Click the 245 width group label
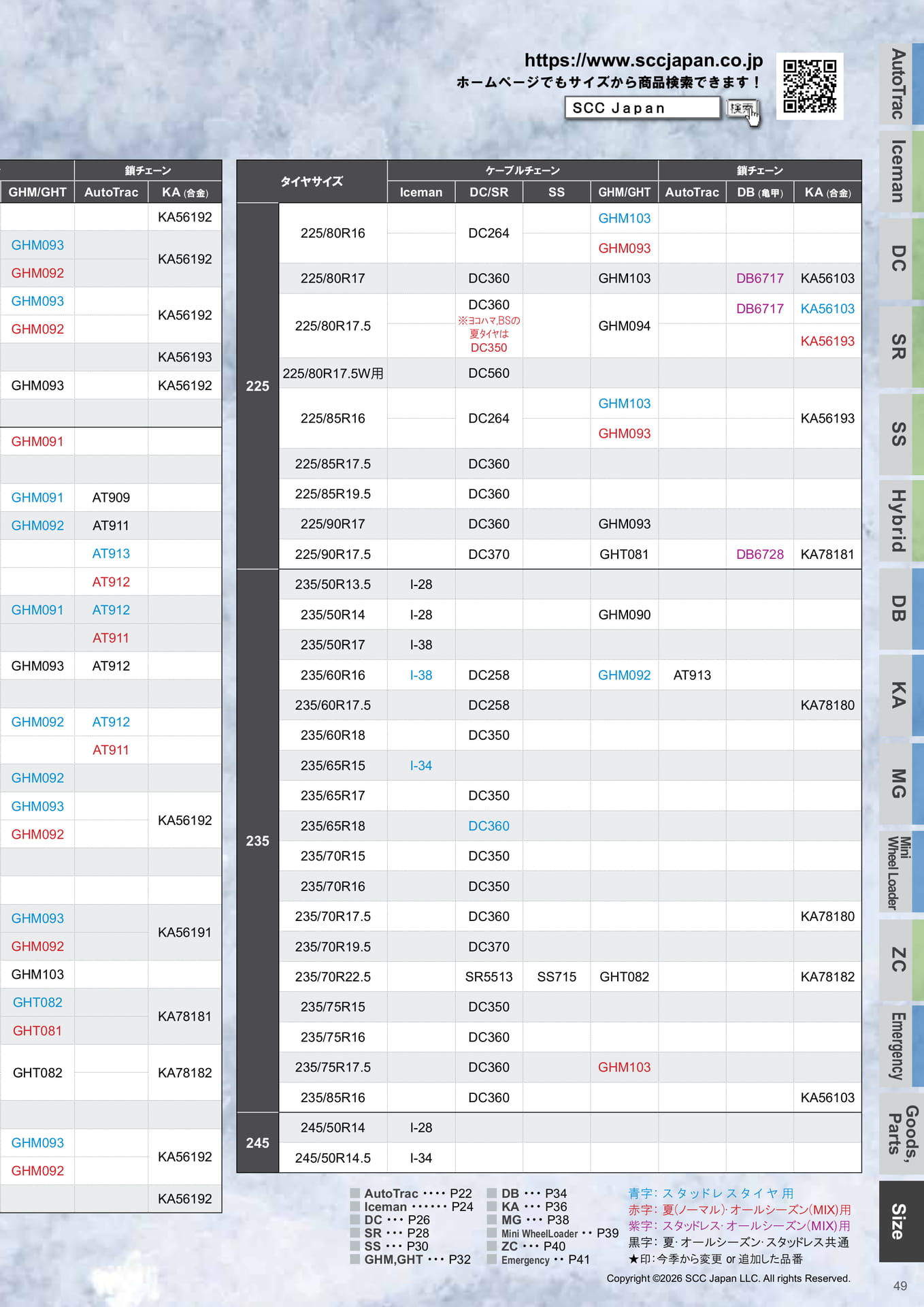This screenshot has width=924, height=1307. click(x=257, y=1143)
